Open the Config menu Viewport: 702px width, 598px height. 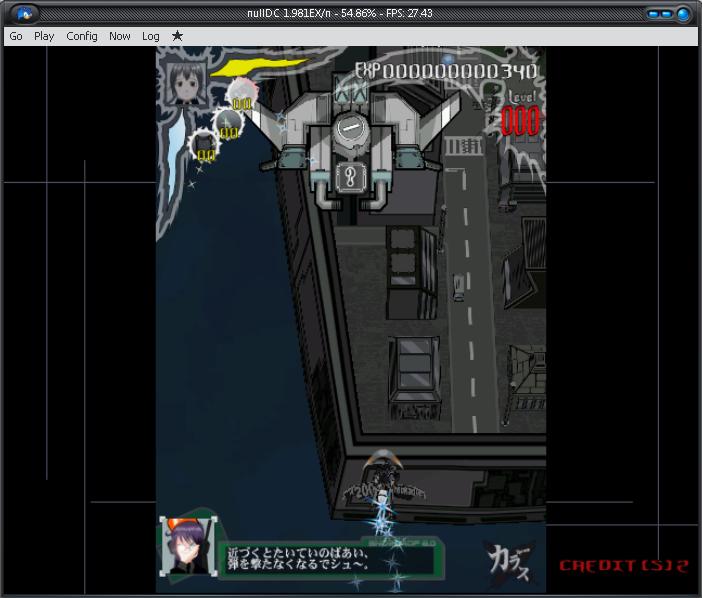tap(81, 36)
